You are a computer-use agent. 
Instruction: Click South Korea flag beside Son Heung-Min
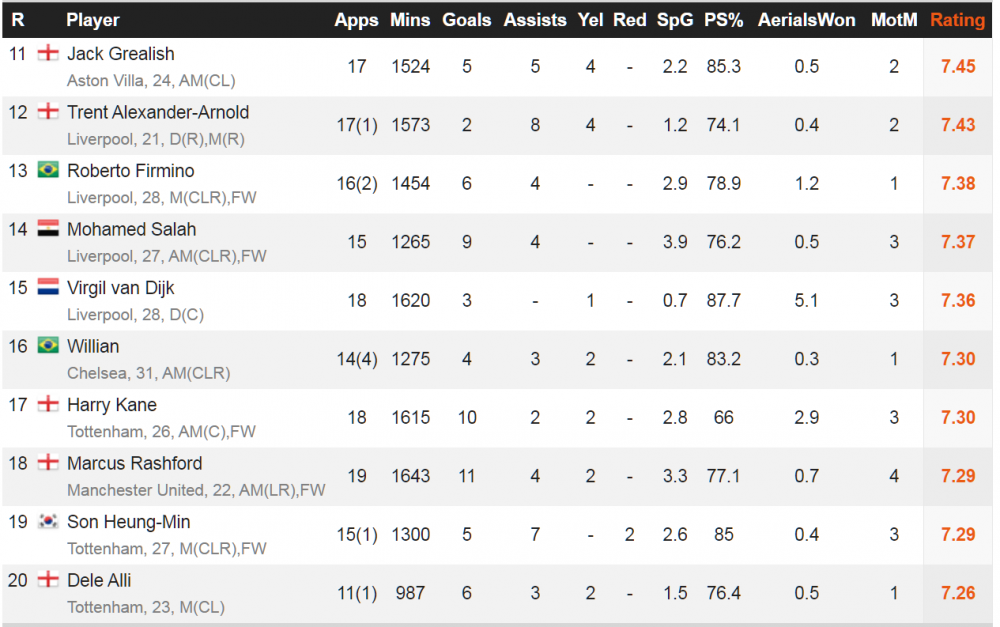(48, 521)
